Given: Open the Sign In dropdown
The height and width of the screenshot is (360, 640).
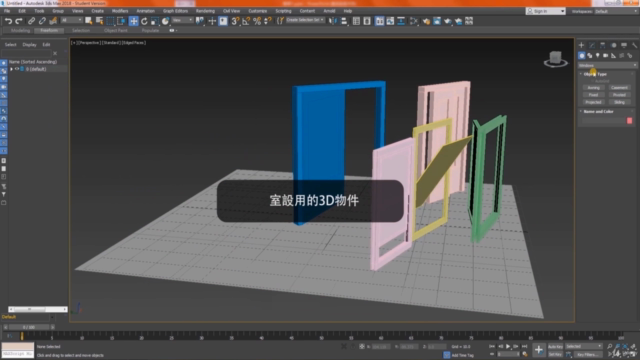Looking at the screenshot, I should [x=546, y=11].
